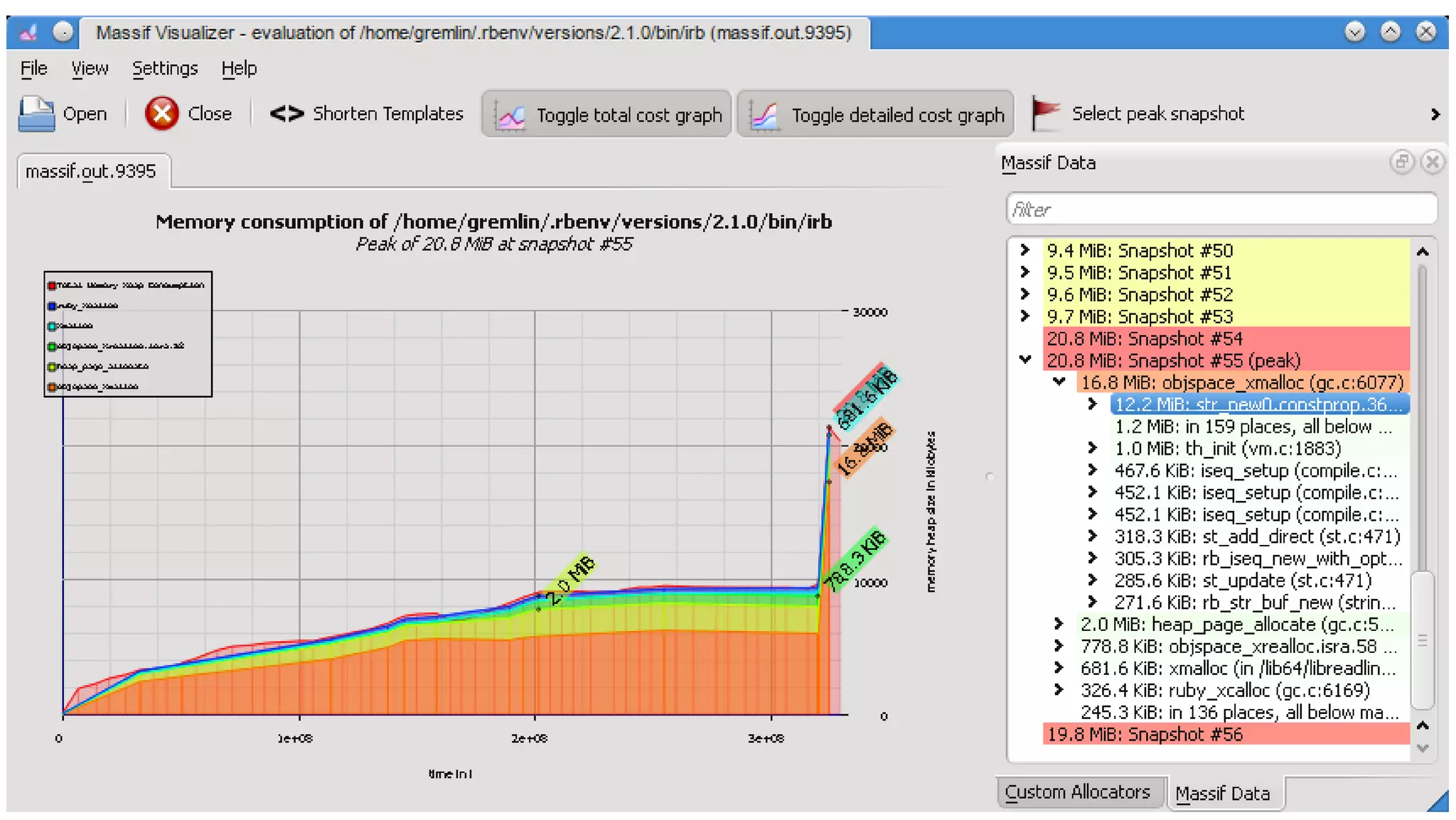Screen dimensions: 1456x820
Task: Click the red Close file icon
Action: pos(161,114)
